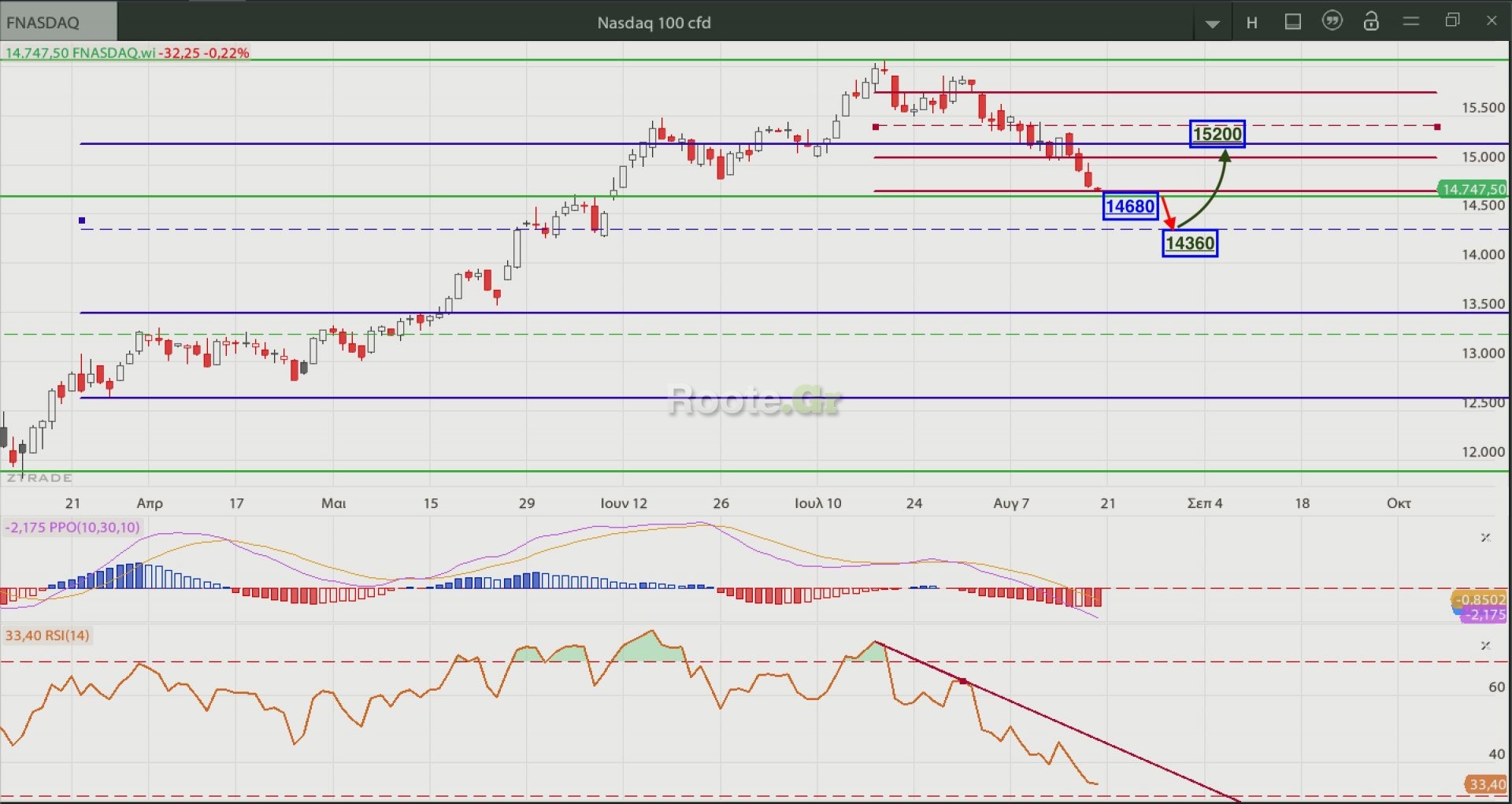
Task: Select the 14360 price target annotation
Action: click(x=1190, y=243)
